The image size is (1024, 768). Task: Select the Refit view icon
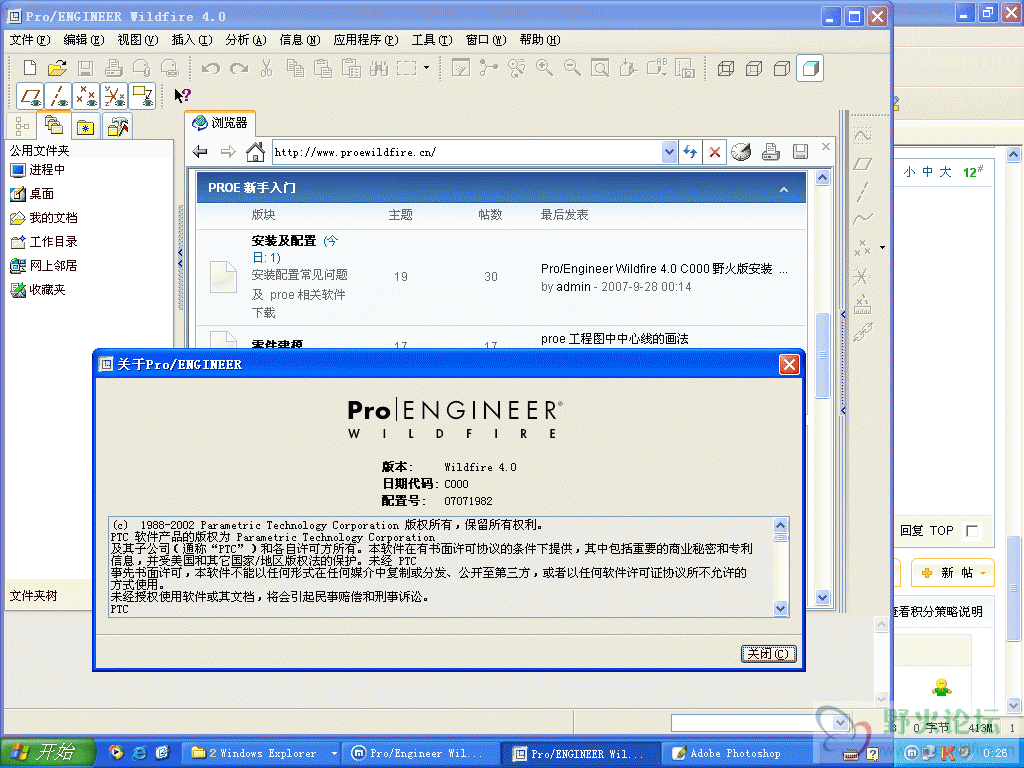[x=600, y=68]
